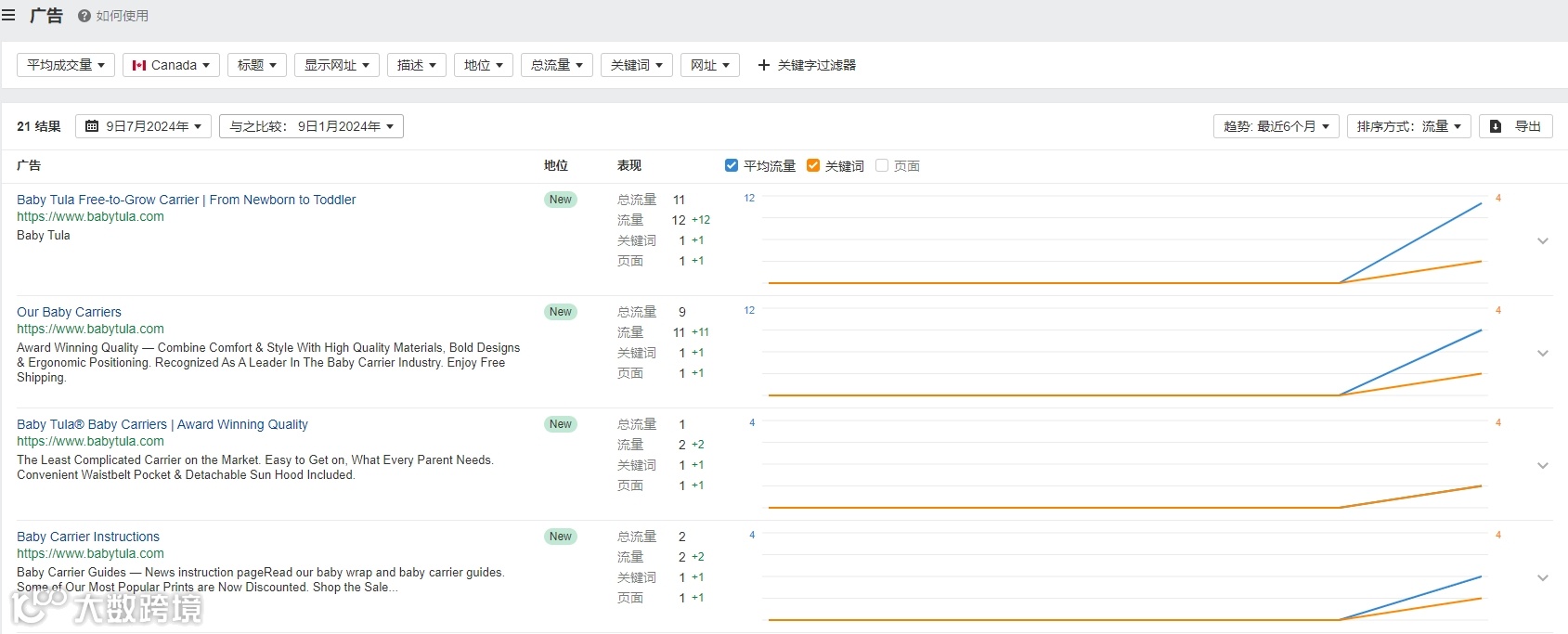Click the 表现 column header
This screenshot has height=634, width=1568.
click(629, 165)
